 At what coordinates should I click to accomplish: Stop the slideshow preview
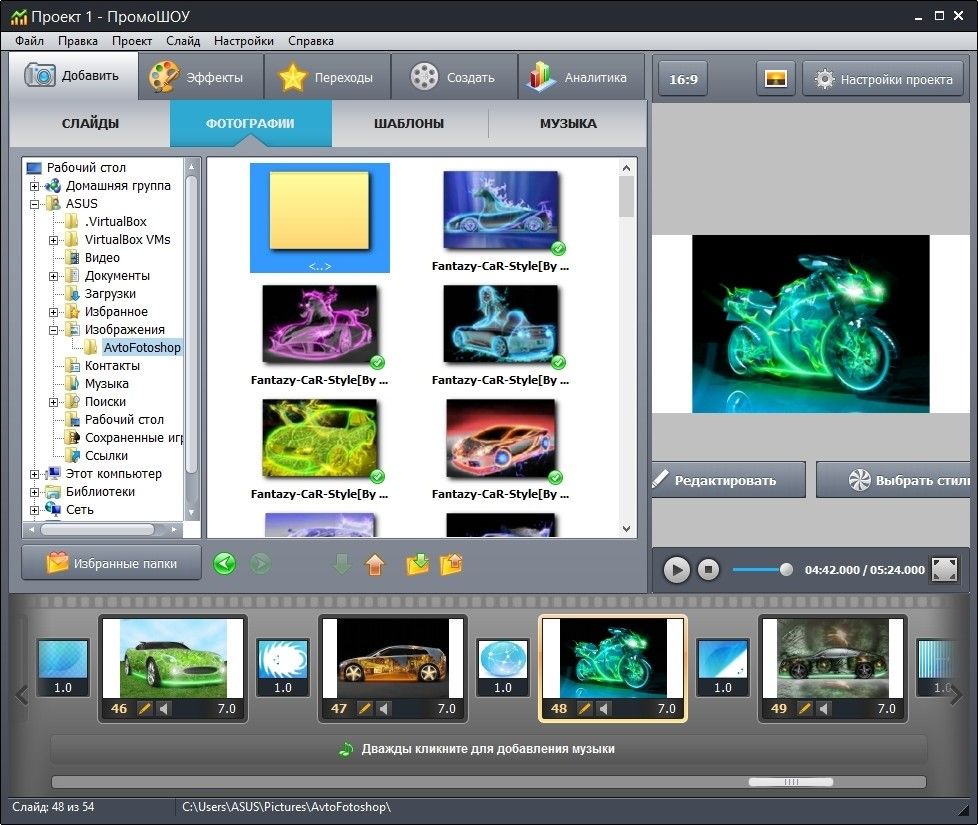point(708,570)
